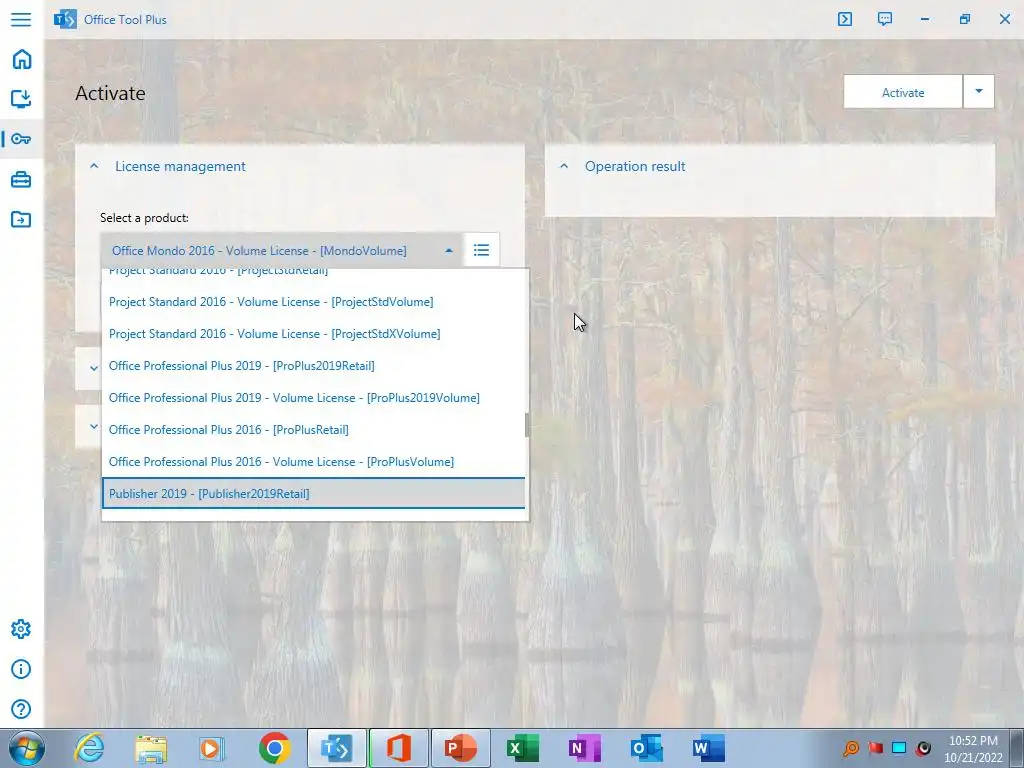Open PowerPoint from taskbar
The height and width of the screenshot is (768, 1024).
[x=460, y=748]
